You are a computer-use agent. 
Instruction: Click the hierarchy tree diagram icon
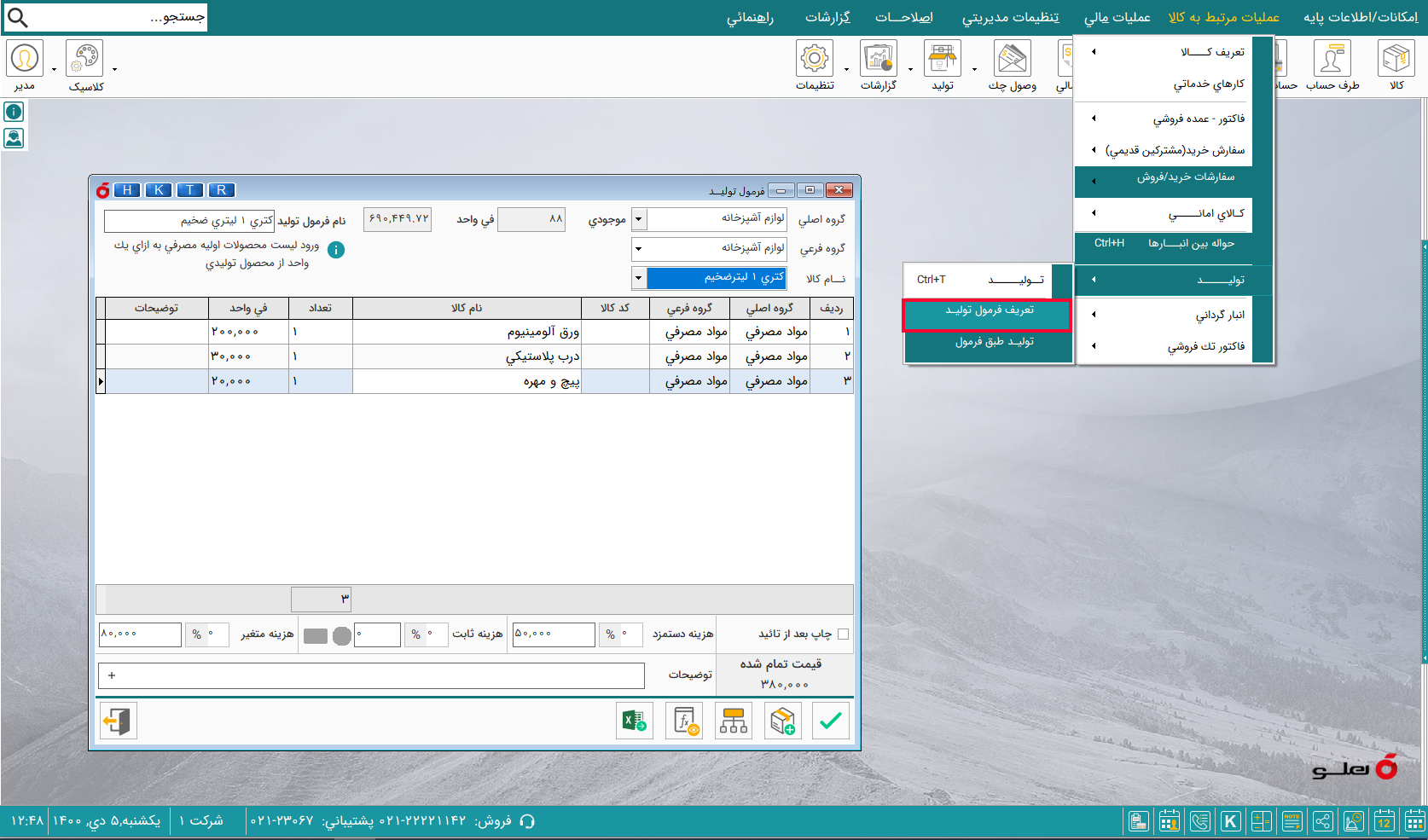733,721
